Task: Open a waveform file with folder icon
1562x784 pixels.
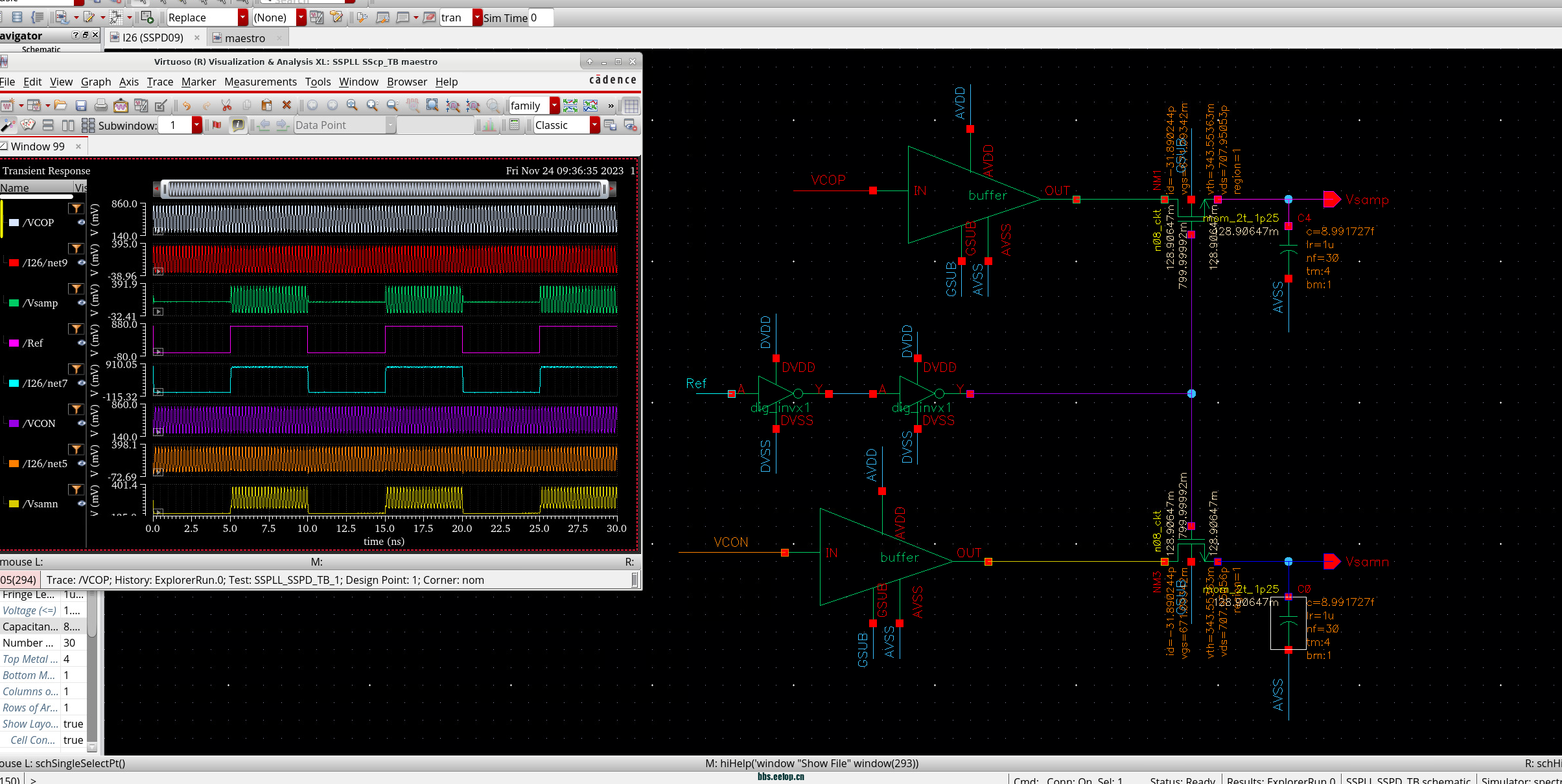Action: coord(60,105)
